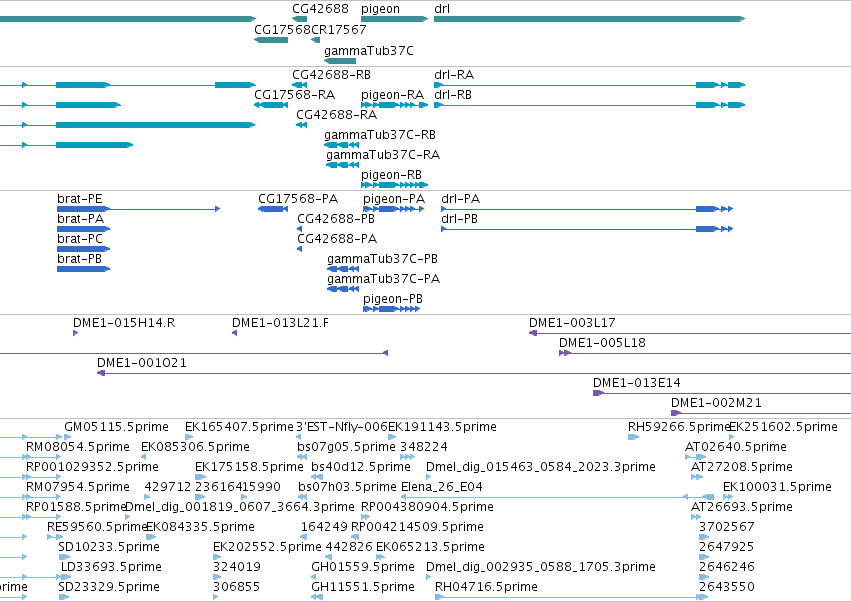
Task: Select protein CG17568-PA
Action: tap(298, 199)
